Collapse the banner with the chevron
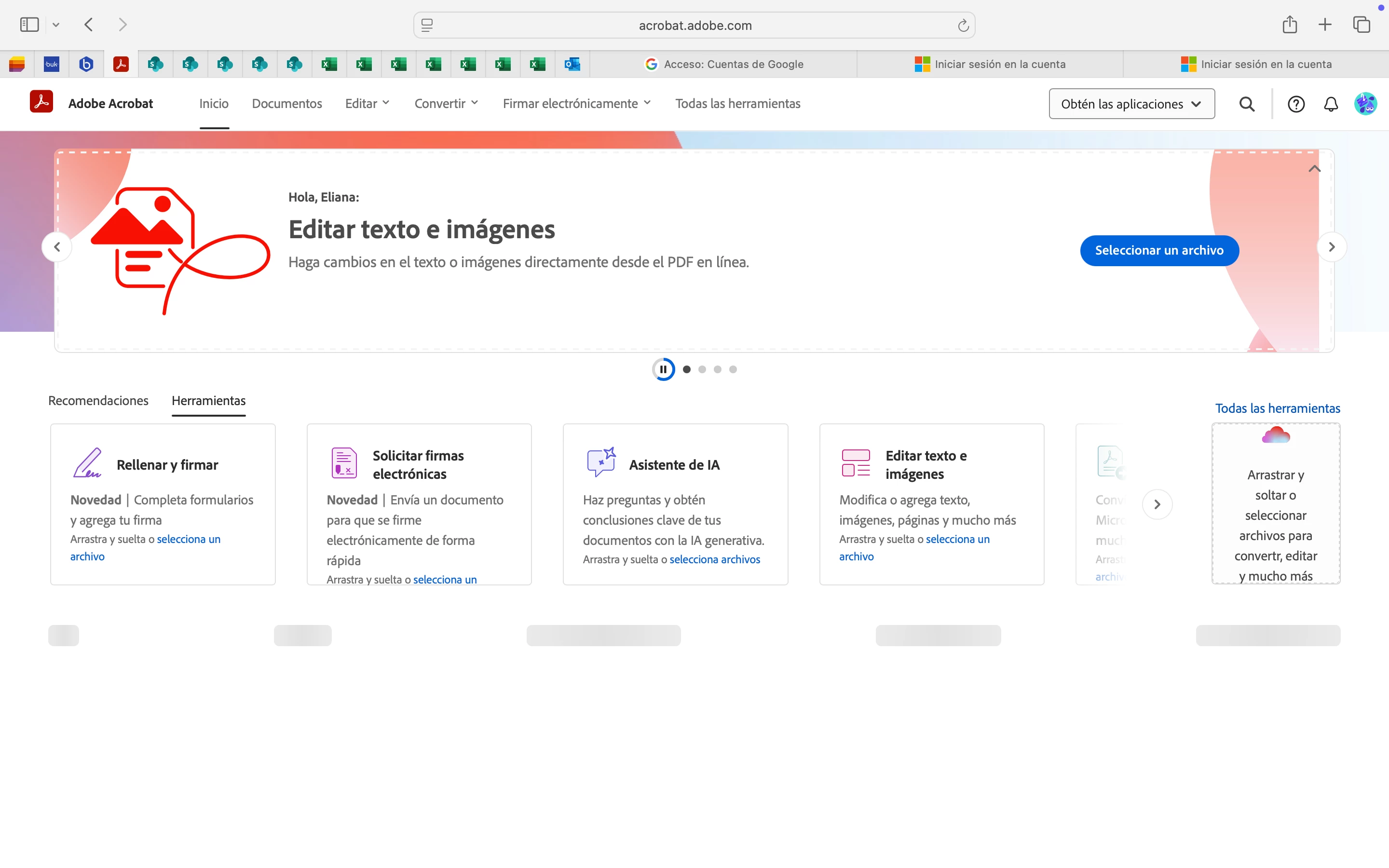 [x=1314, y=169]
